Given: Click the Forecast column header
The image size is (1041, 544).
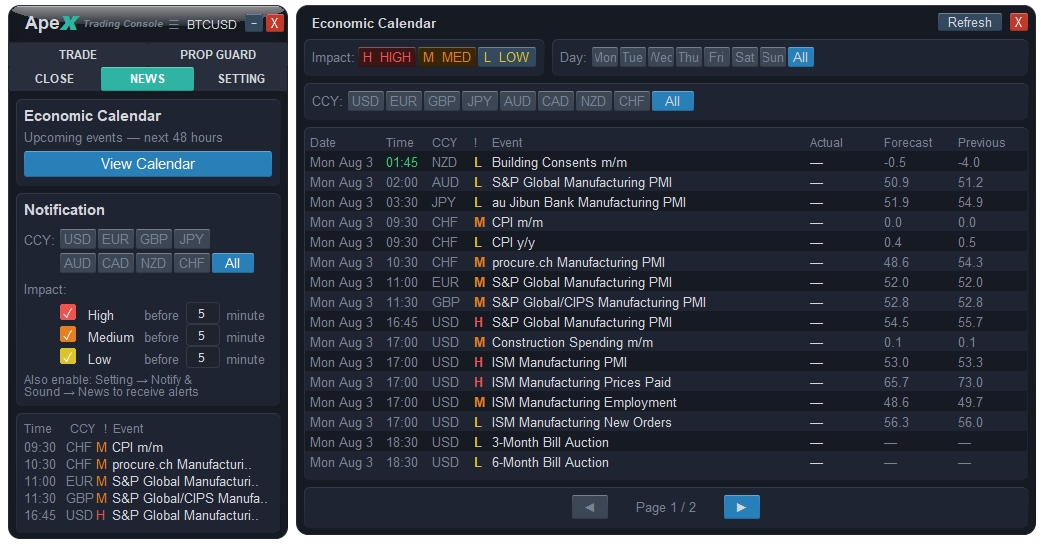Looking at the screenshot, I should (908, 142).
